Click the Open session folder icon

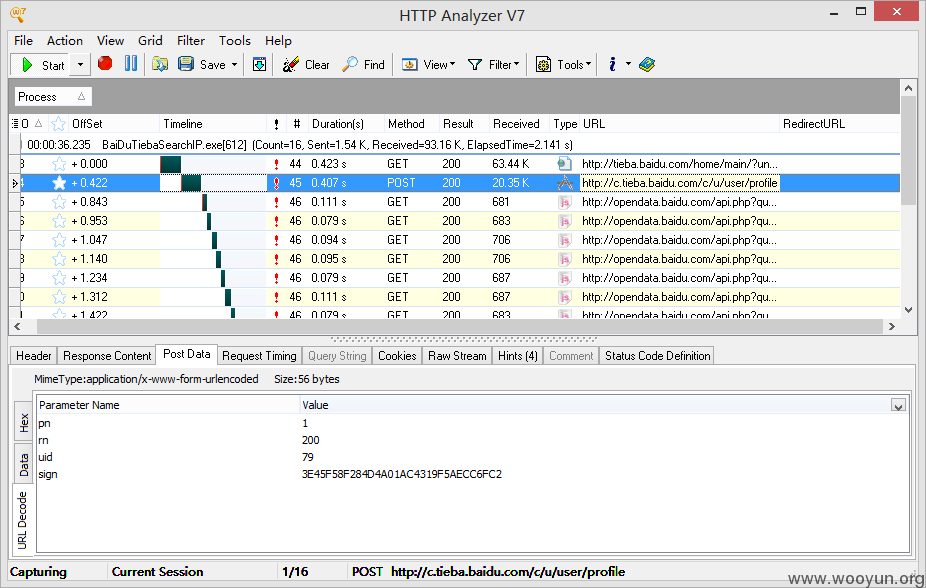point(160,64)
